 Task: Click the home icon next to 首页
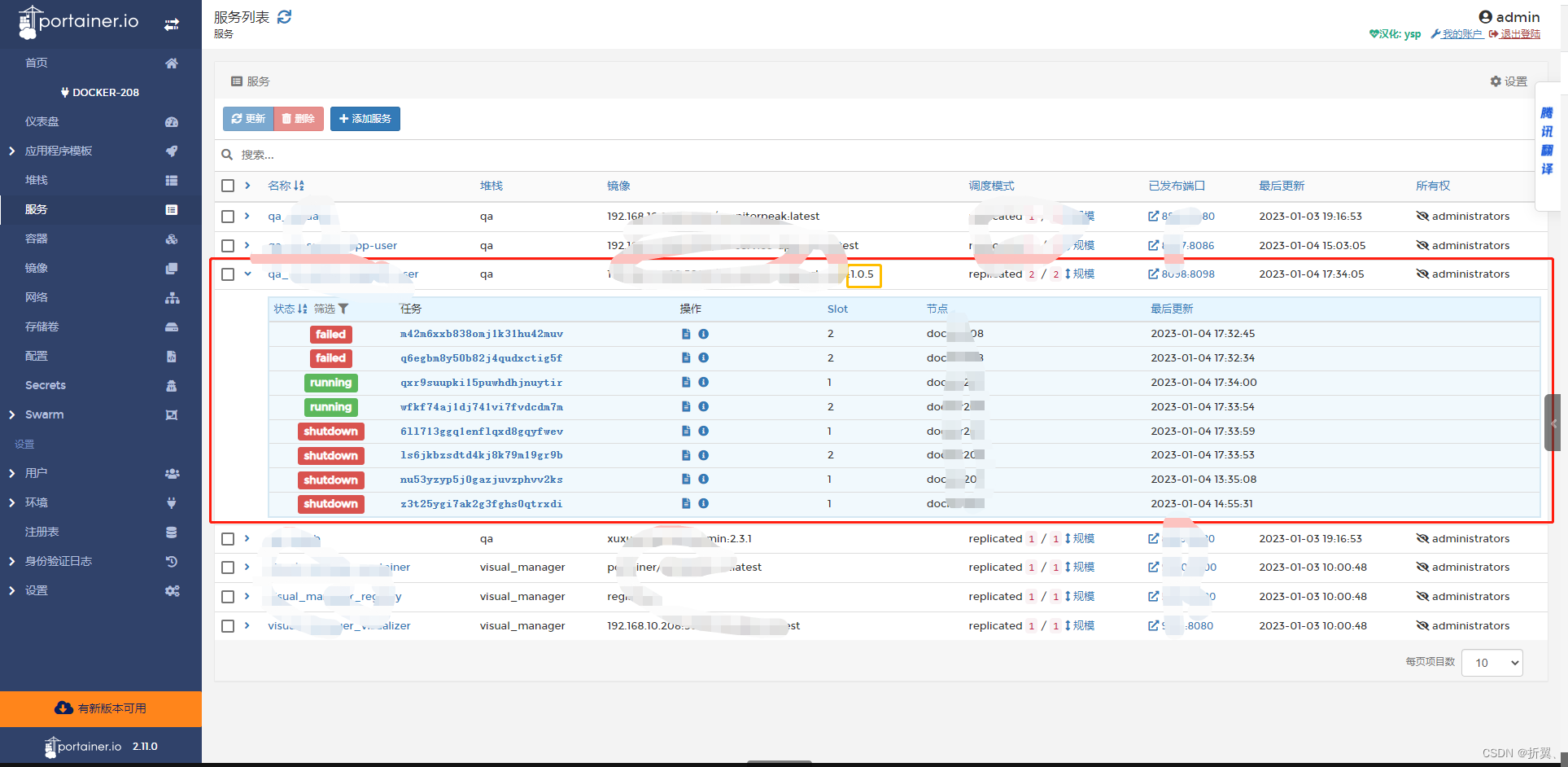click(x=172, y=63)
